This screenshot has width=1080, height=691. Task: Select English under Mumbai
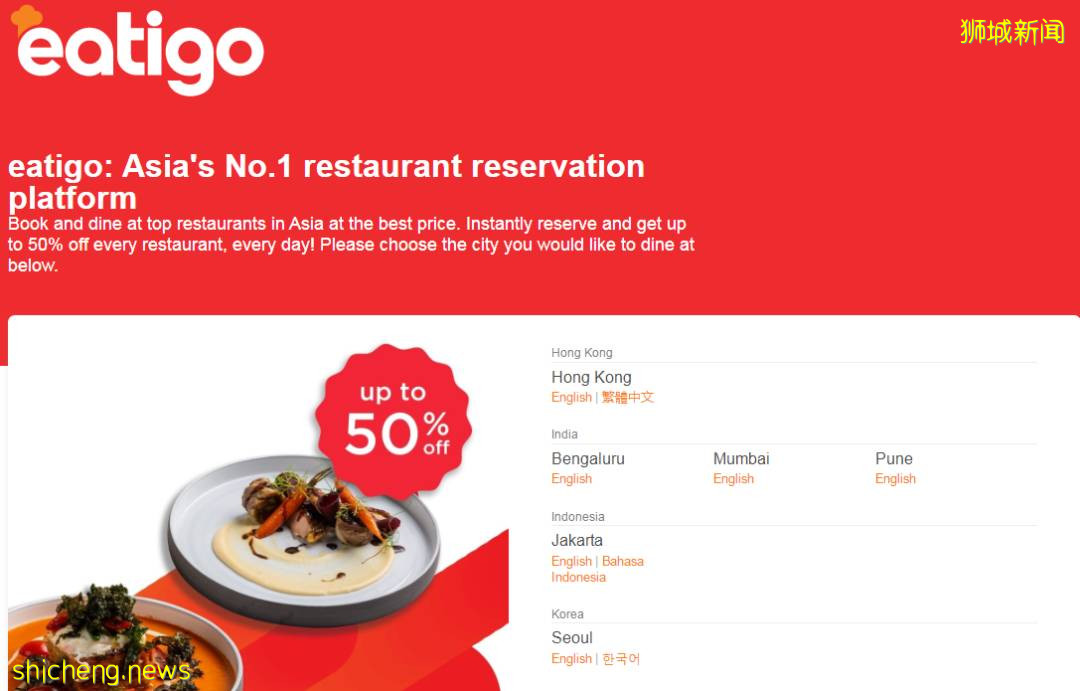[733, 479]
